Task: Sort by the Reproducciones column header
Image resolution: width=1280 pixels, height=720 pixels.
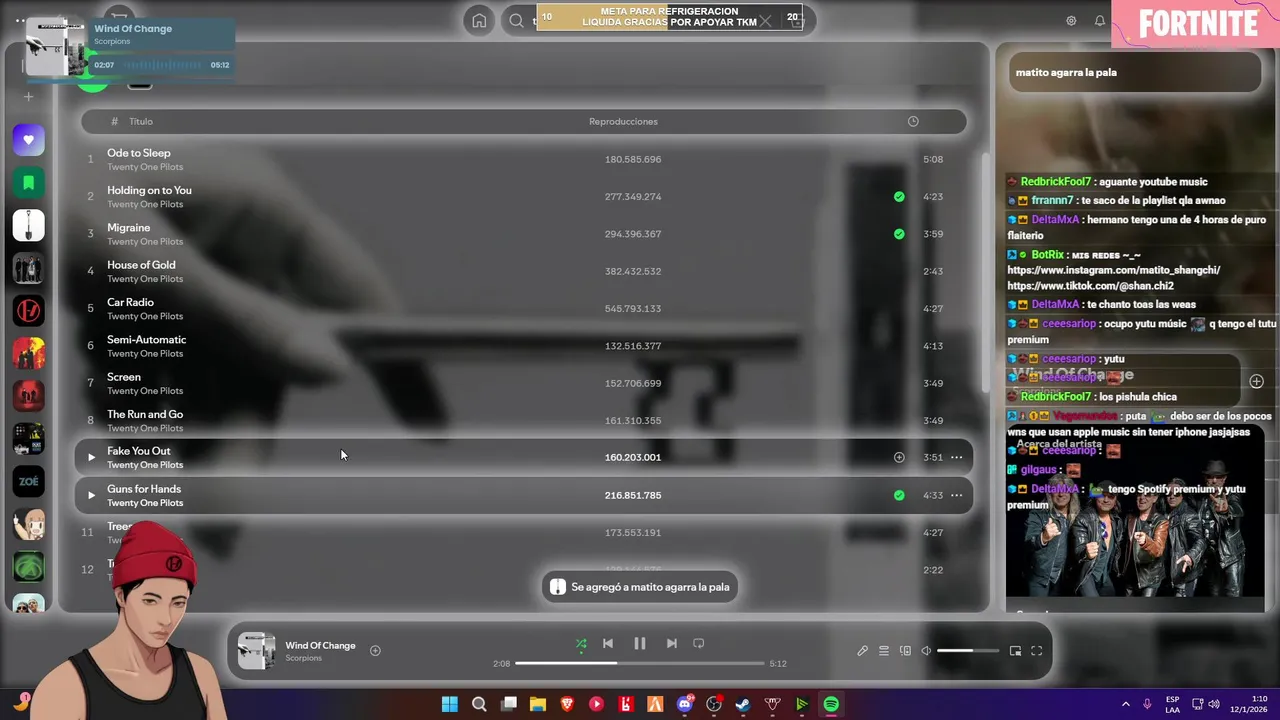Action: pos(623,121)
